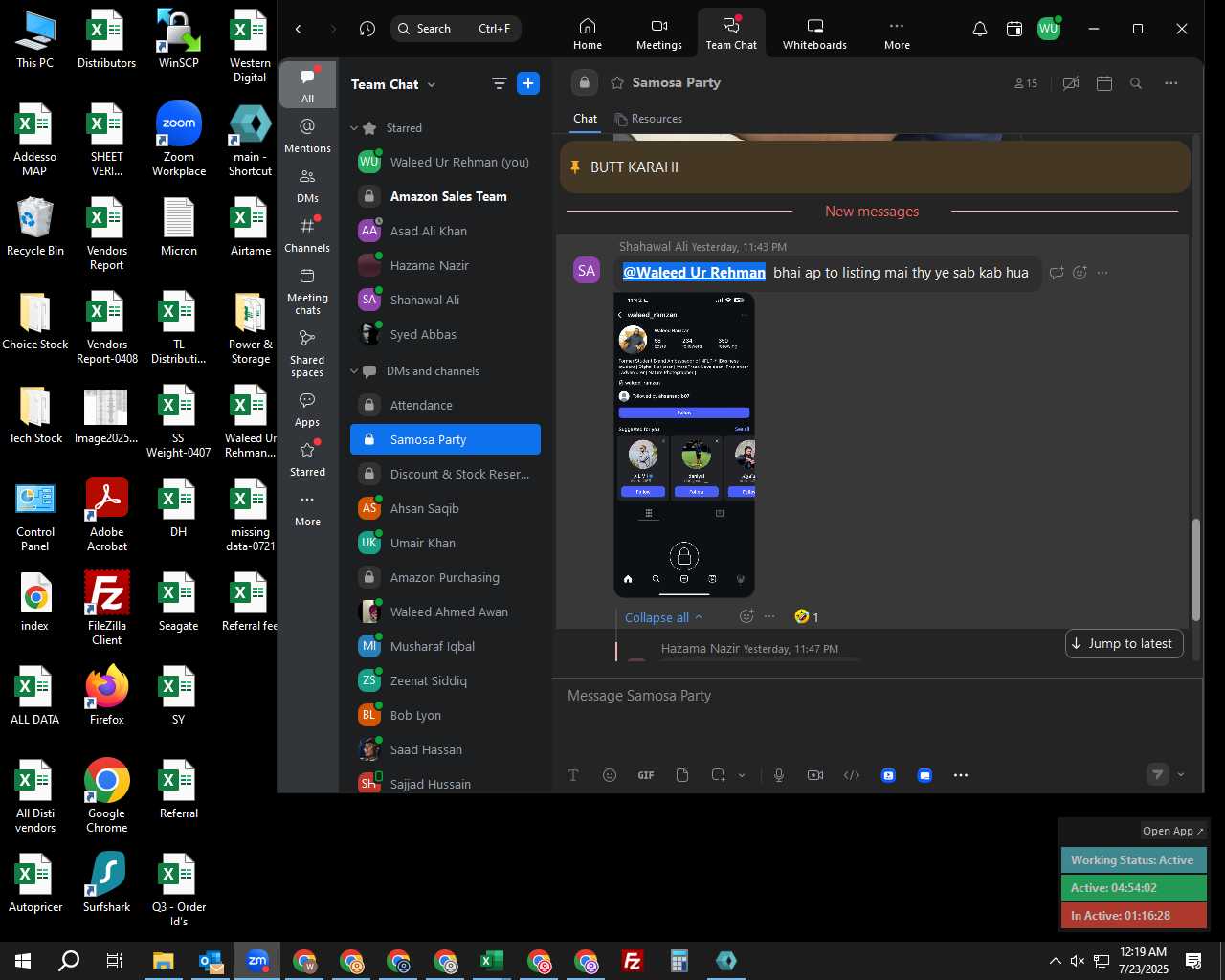Screen dimensions: 1225x980
Task: Expand the screenshot options arrow
Action: pyautogui.click(x=742, y=775)
